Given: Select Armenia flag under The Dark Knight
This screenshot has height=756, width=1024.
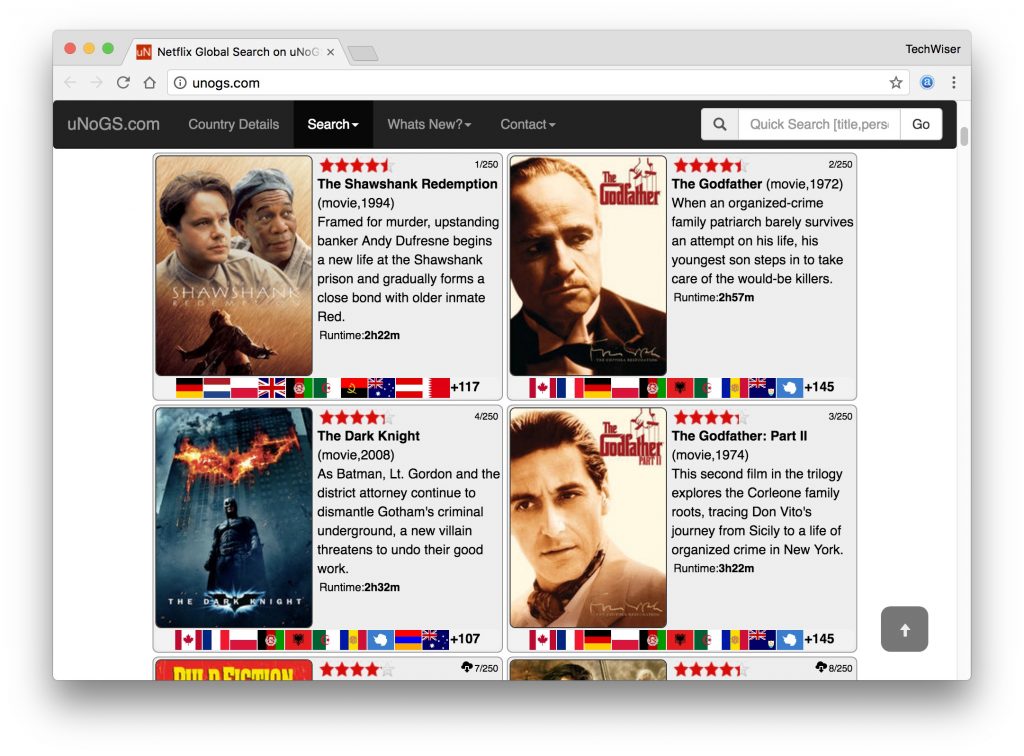Looking at the screenshot, I should [408, 640].
